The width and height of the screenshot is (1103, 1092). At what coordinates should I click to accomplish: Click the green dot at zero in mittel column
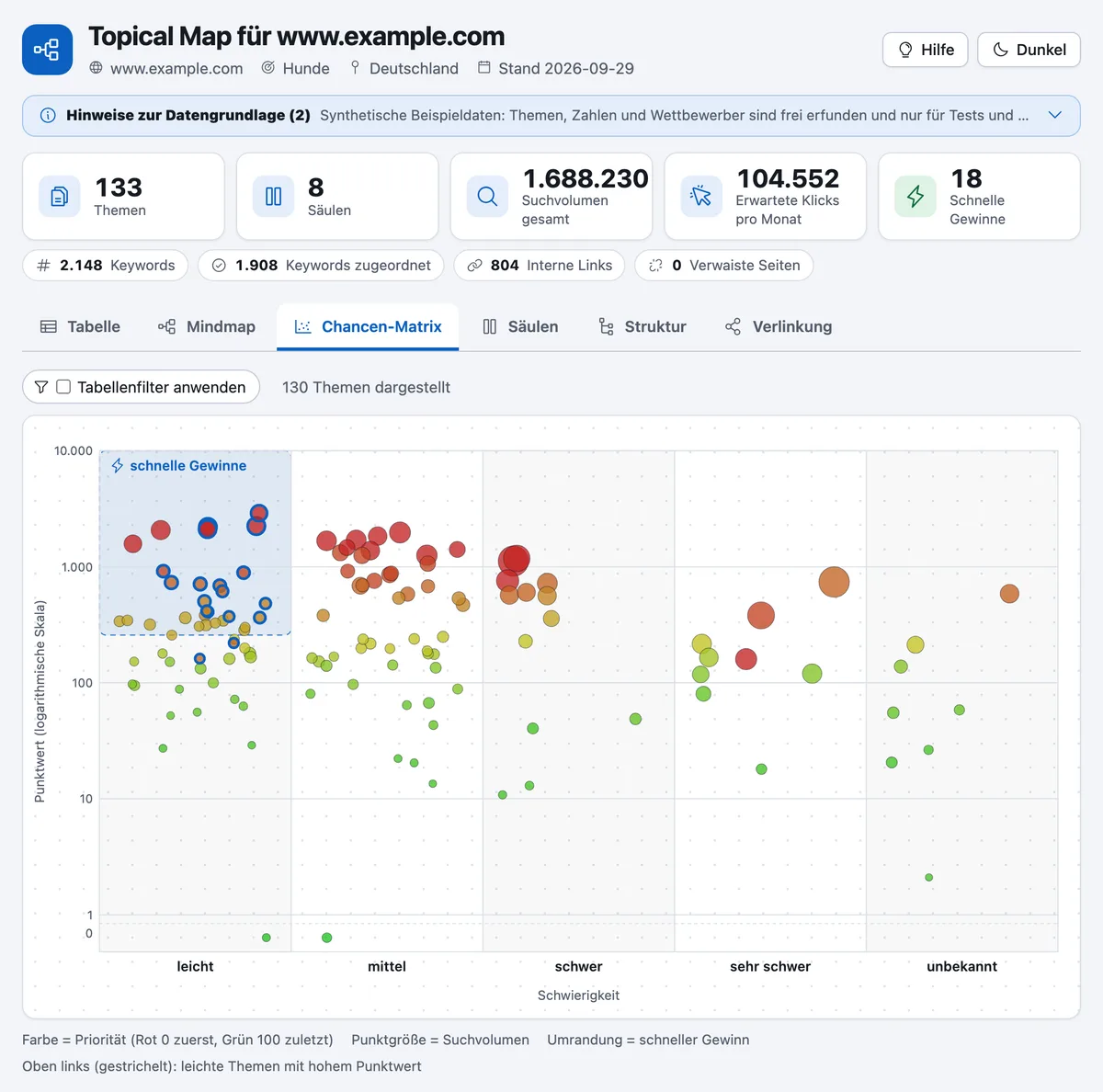327,938
